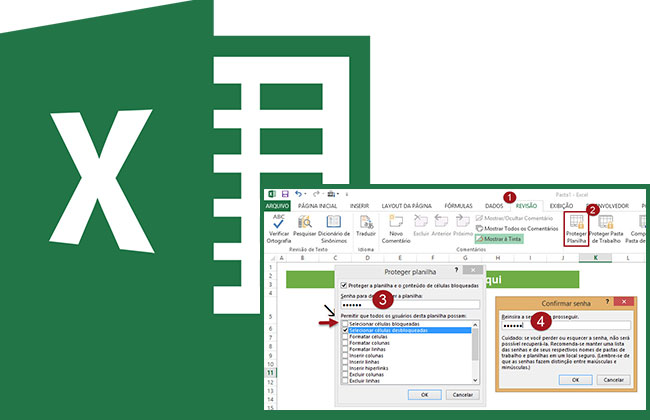Click the permissions list scrollbar thumb
This screenshot has height=420, width=650.
pyautogui.click(x=475, y=344)
